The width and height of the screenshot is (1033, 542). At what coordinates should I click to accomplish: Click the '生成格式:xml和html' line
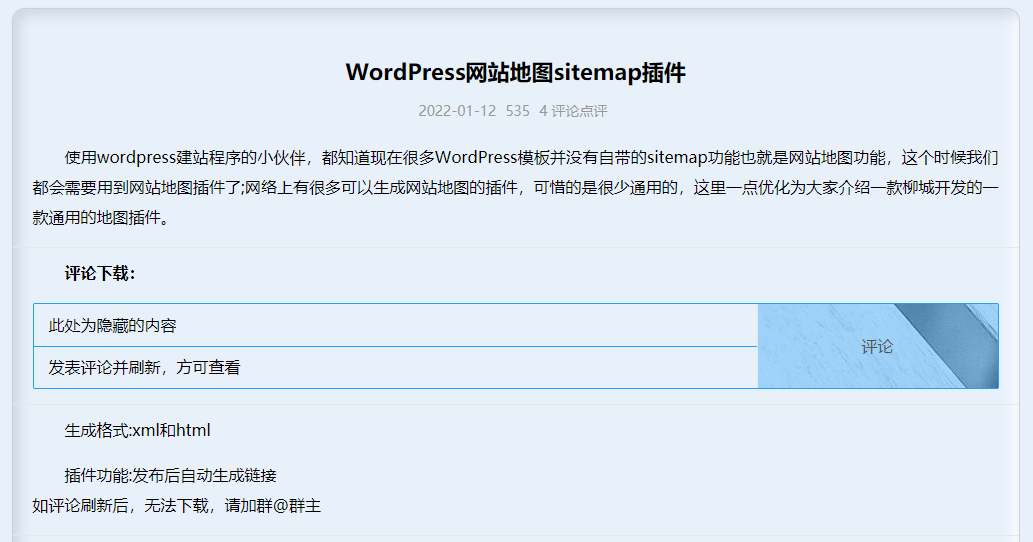coord(137,431)
